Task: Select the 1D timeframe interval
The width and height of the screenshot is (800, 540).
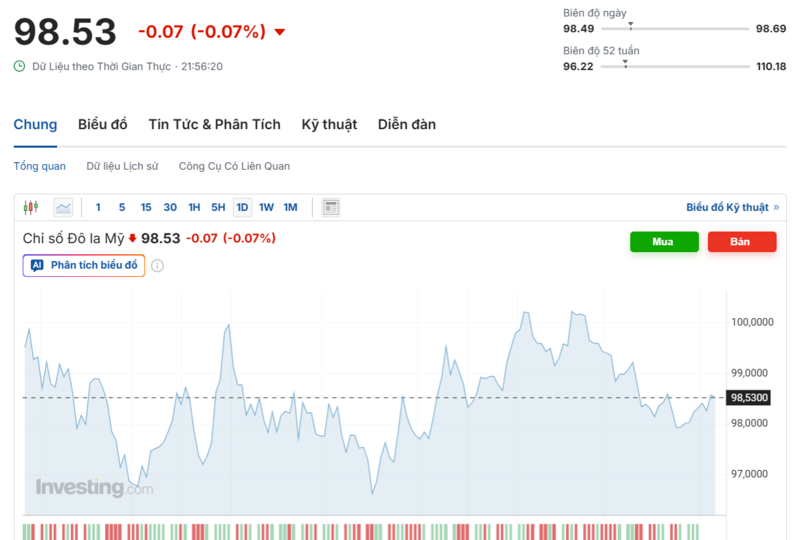Action: 242,207
